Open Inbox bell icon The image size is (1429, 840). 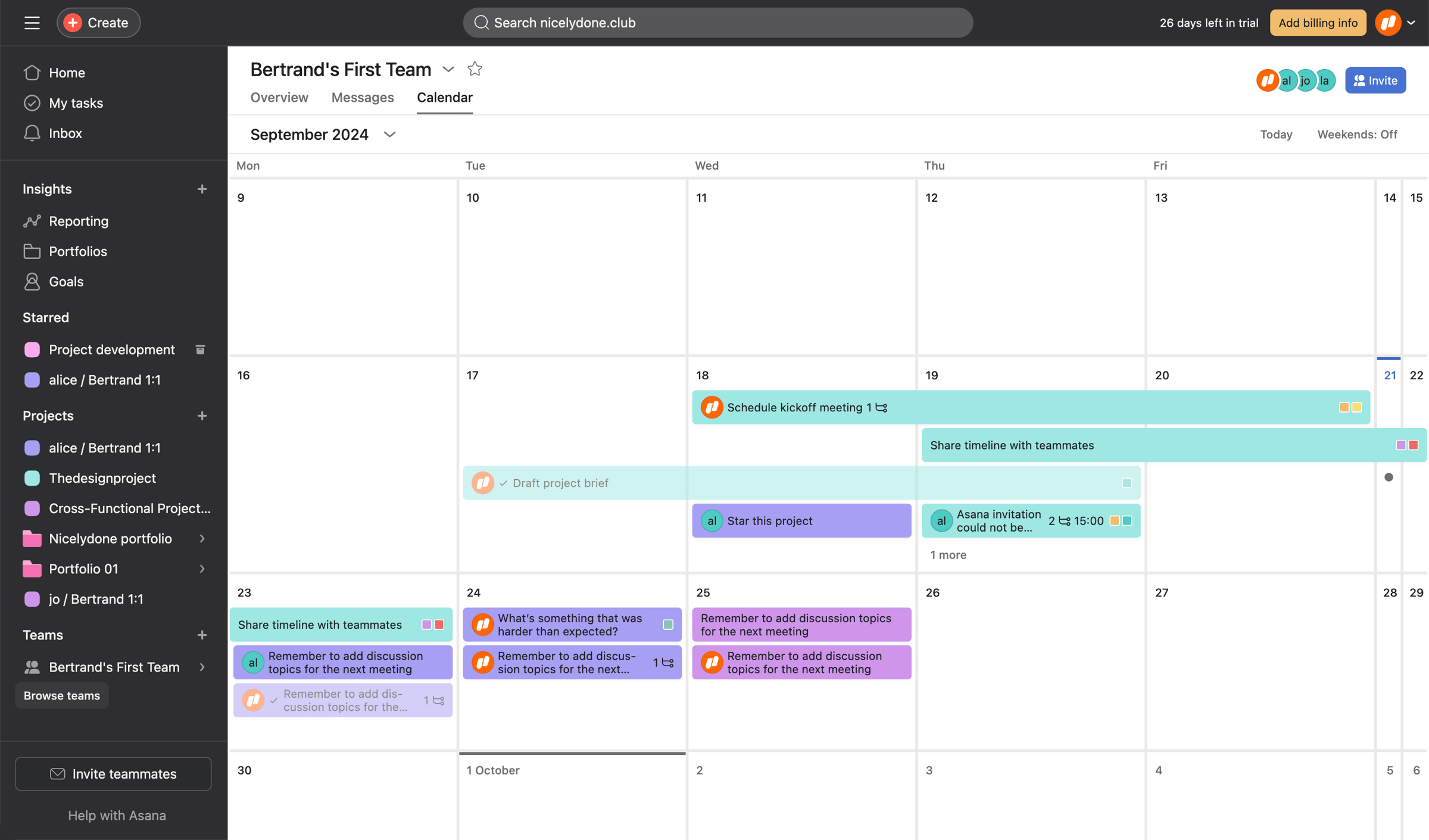click(32, 133)
